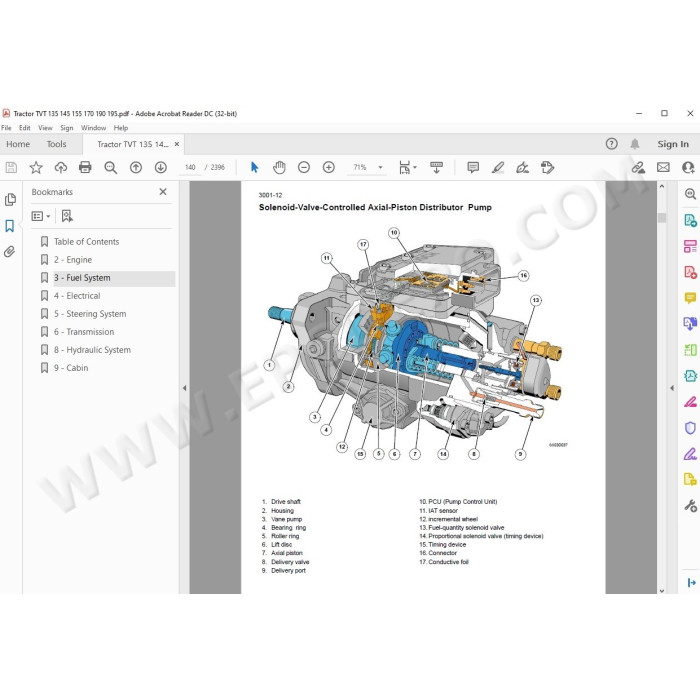Open the 3 - Fuel System bookmark

point(82,278)
